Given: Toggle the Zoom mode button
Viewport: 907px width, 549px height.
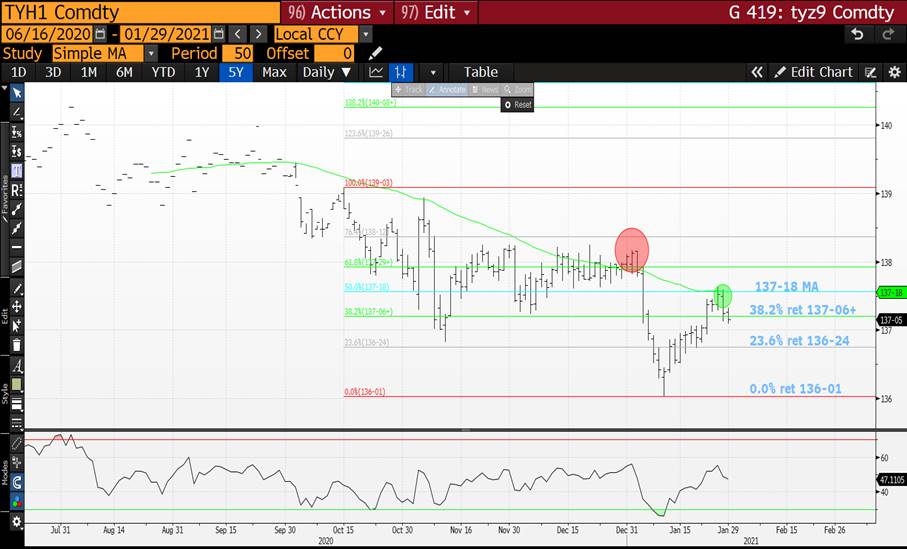Looking at the screenshot, I should (x=517, y=90).
